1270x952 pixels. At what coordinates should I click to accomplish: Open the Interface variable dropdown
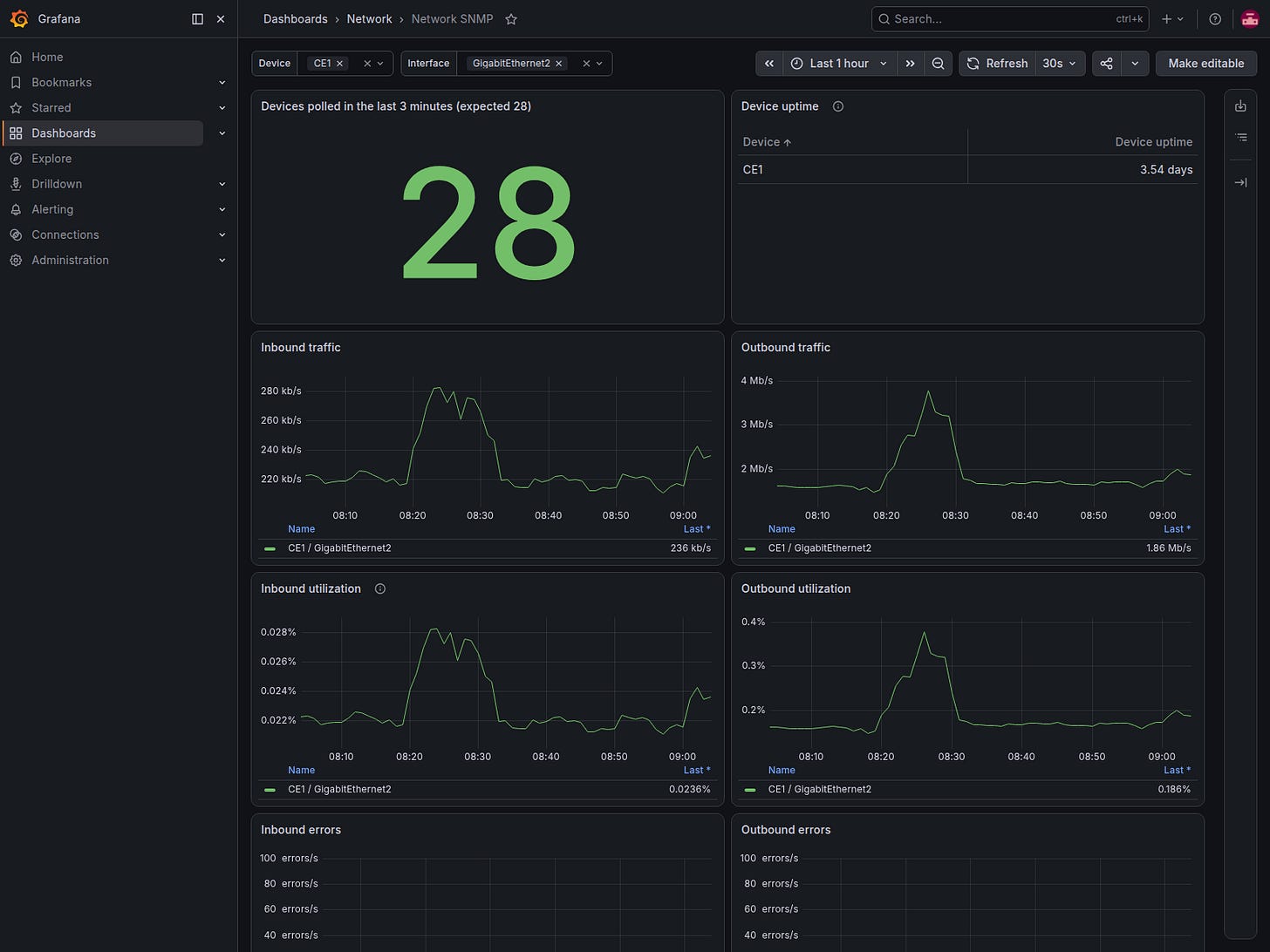tap(599, 64)
